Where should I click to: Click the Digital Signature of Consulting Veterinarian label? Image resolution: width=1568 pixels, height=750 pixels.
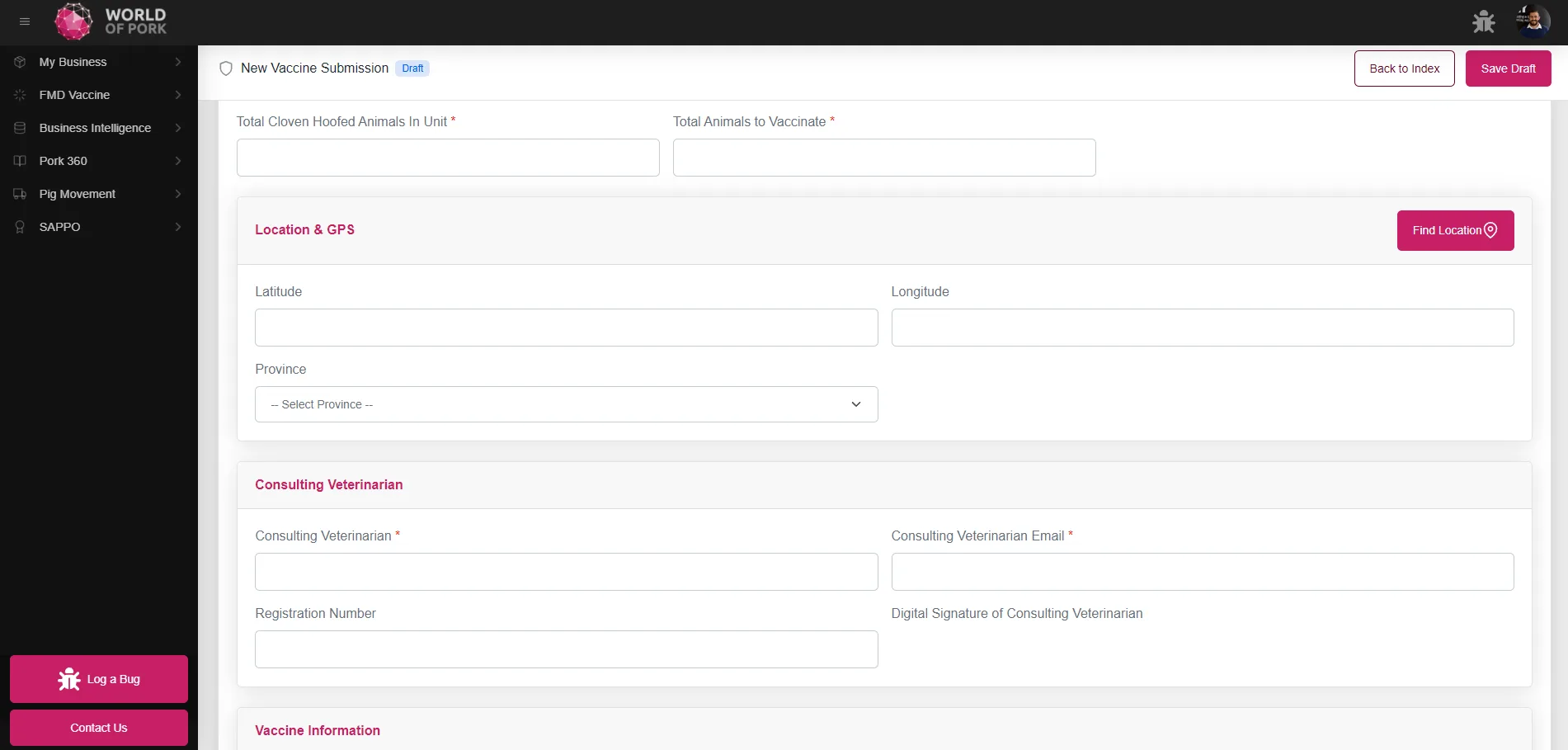coord(1017,613)
